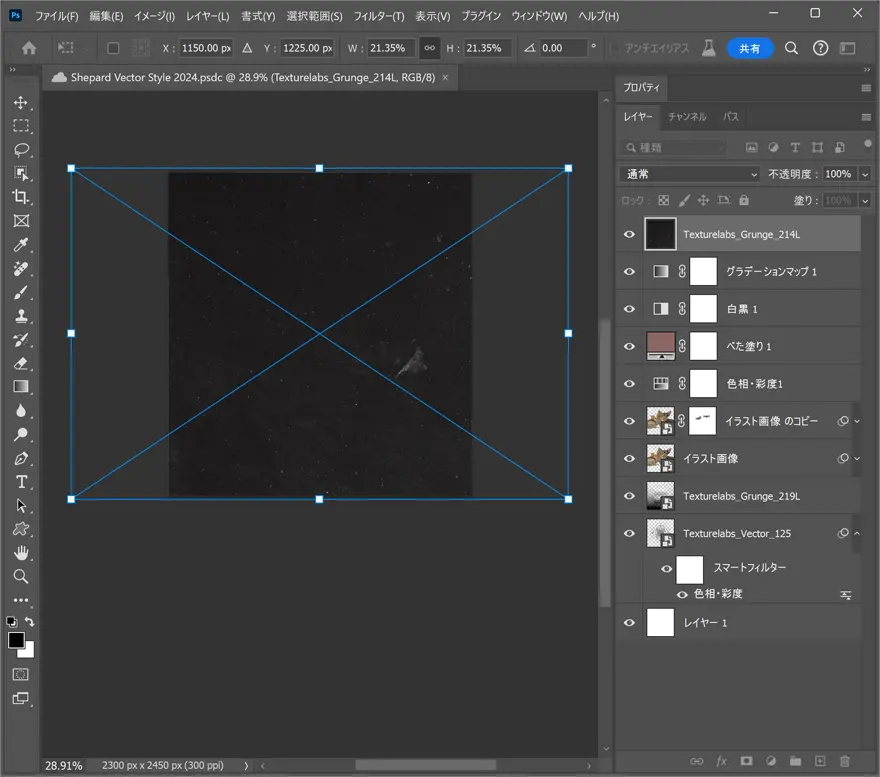
Task: Click the home icon in options bar
Action: click(29, 48)
